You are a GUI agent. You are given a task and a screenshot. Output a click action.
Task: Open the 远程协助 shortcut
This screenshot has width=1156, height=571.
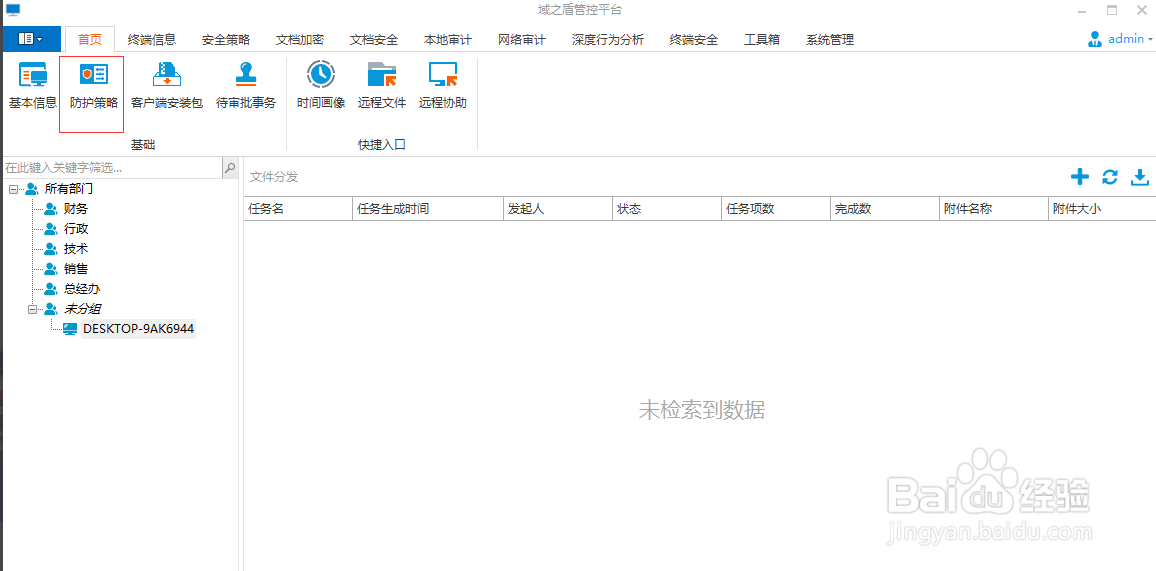point(443,87)
